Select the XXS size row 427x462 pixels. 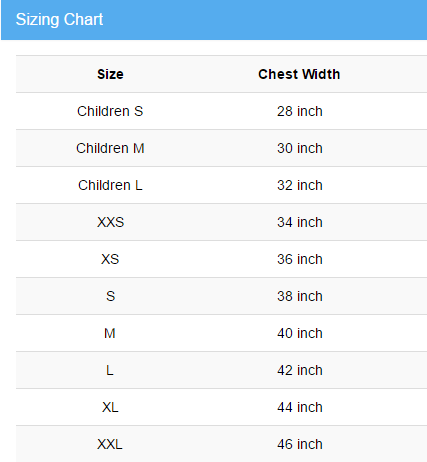click(x=110, y=222)
